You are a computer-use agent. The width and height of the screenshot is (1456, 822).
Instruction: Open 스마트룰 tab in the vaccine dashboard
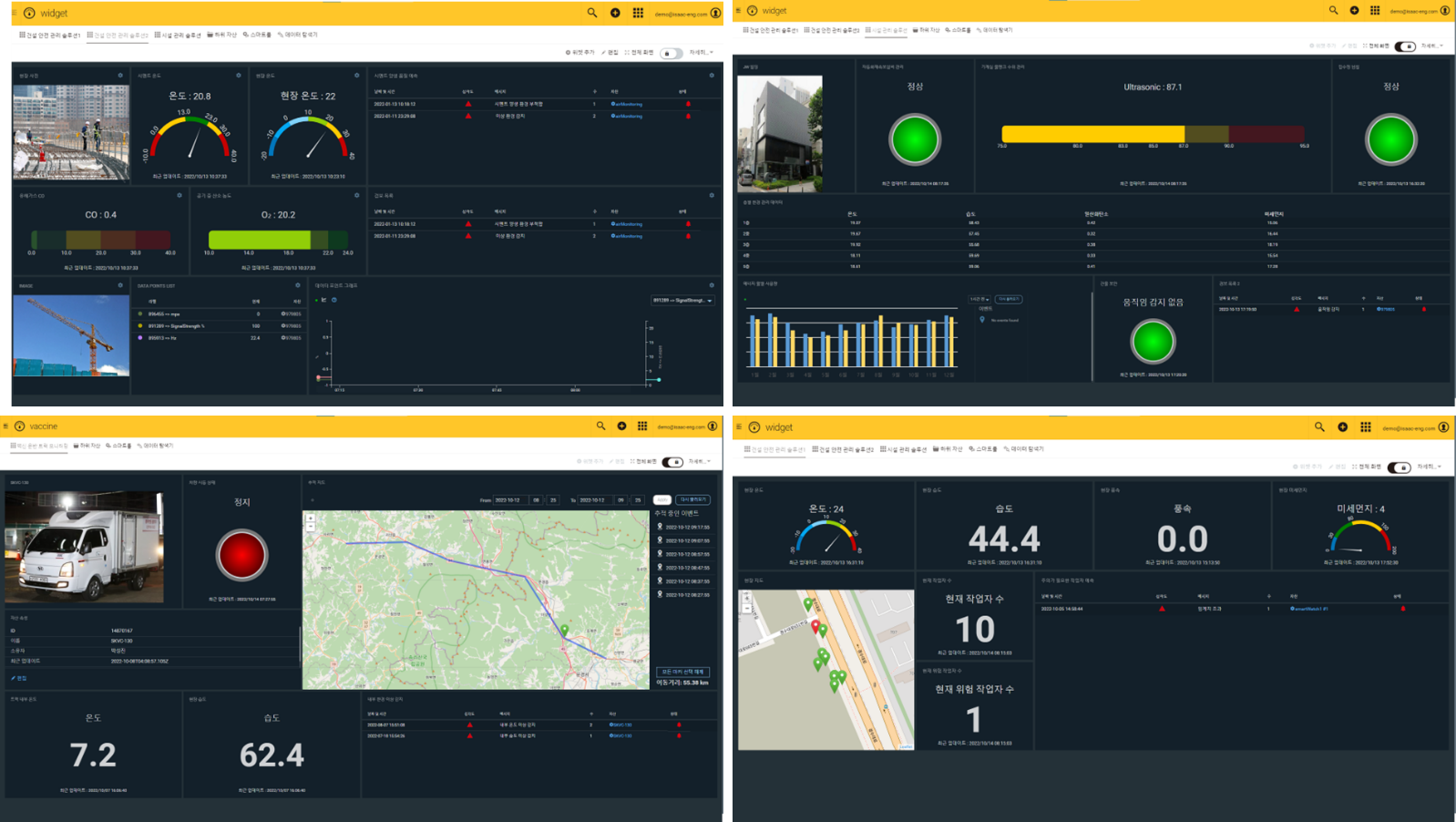118,446
